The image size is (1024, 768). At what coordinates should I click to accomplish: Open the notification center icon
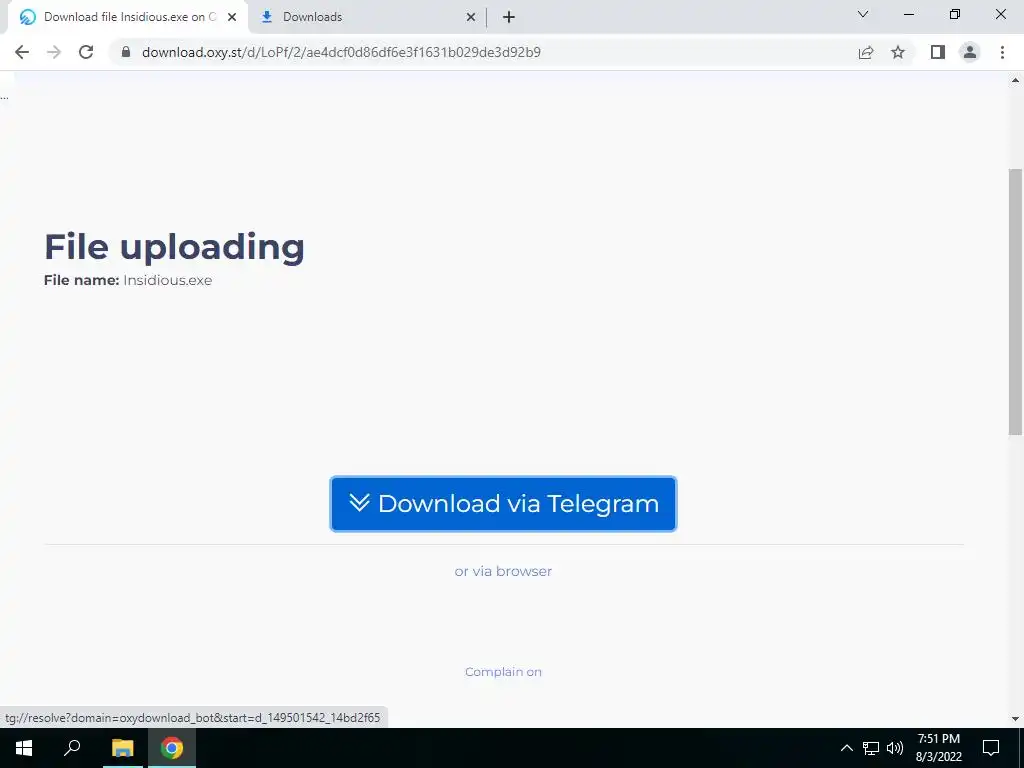(991, 748)
